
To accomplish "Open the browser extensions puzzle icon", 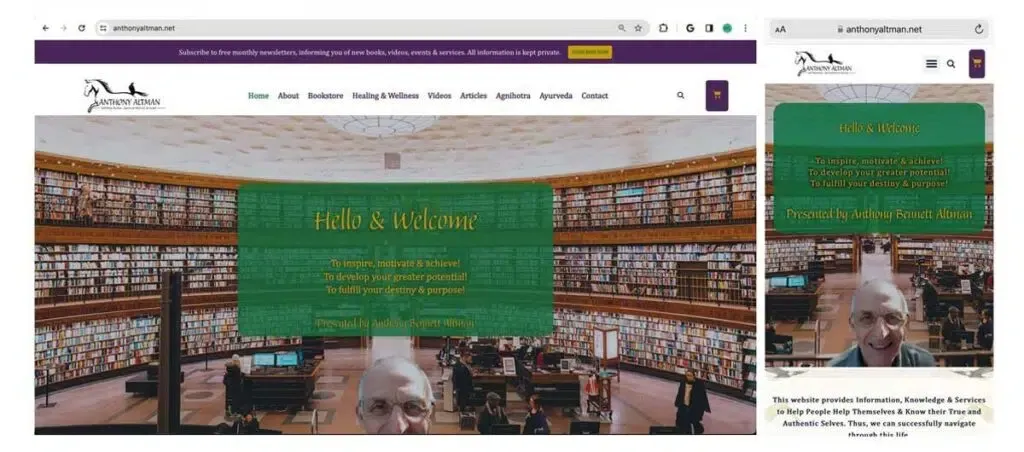I will coord(664,28).
